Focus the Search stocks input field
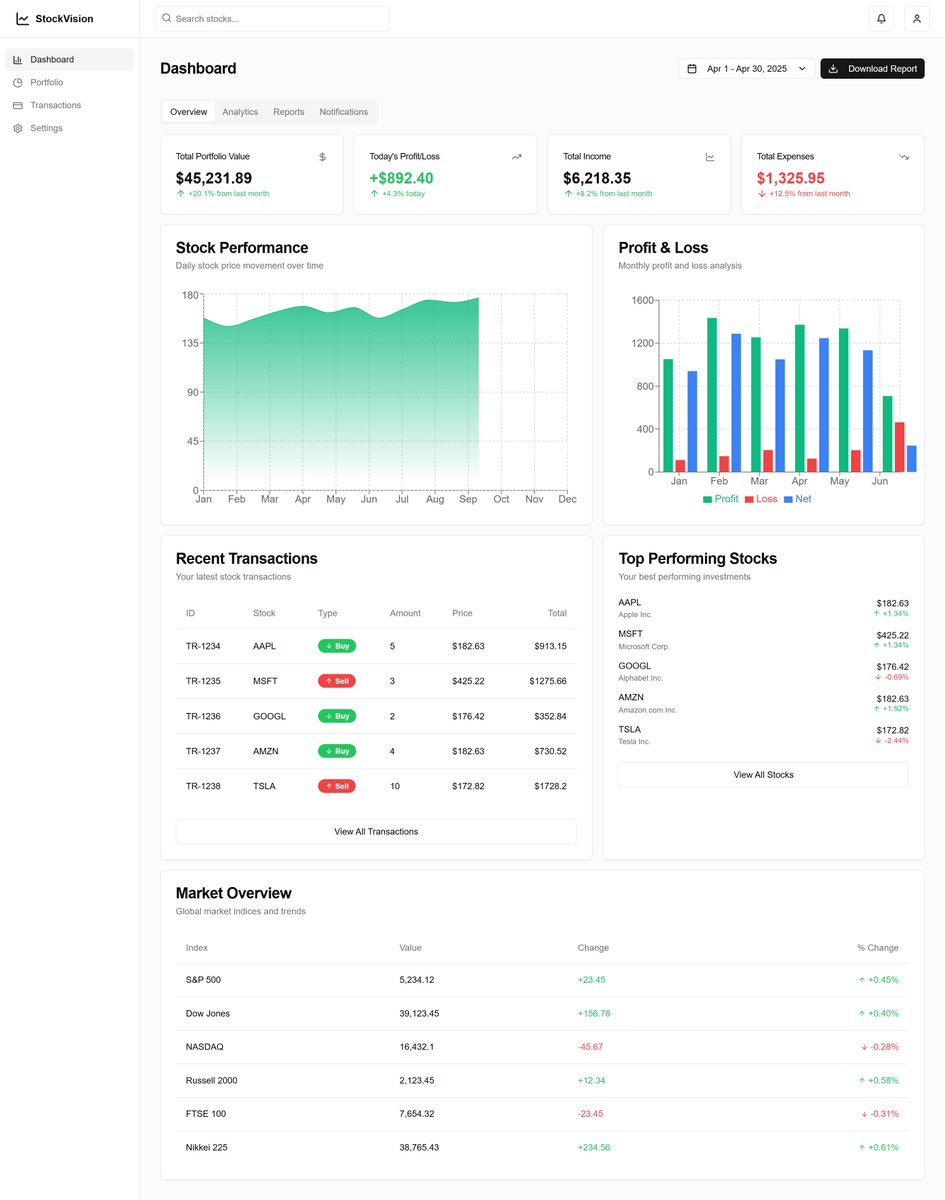The image size is (945, 1200). (x=272, y=18)
